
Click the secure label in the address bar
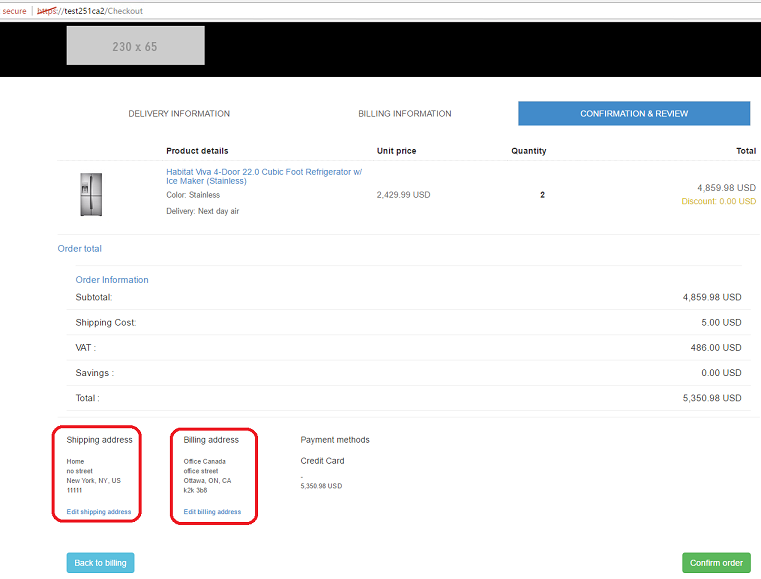pyautogui.click(x=13, y=11)
